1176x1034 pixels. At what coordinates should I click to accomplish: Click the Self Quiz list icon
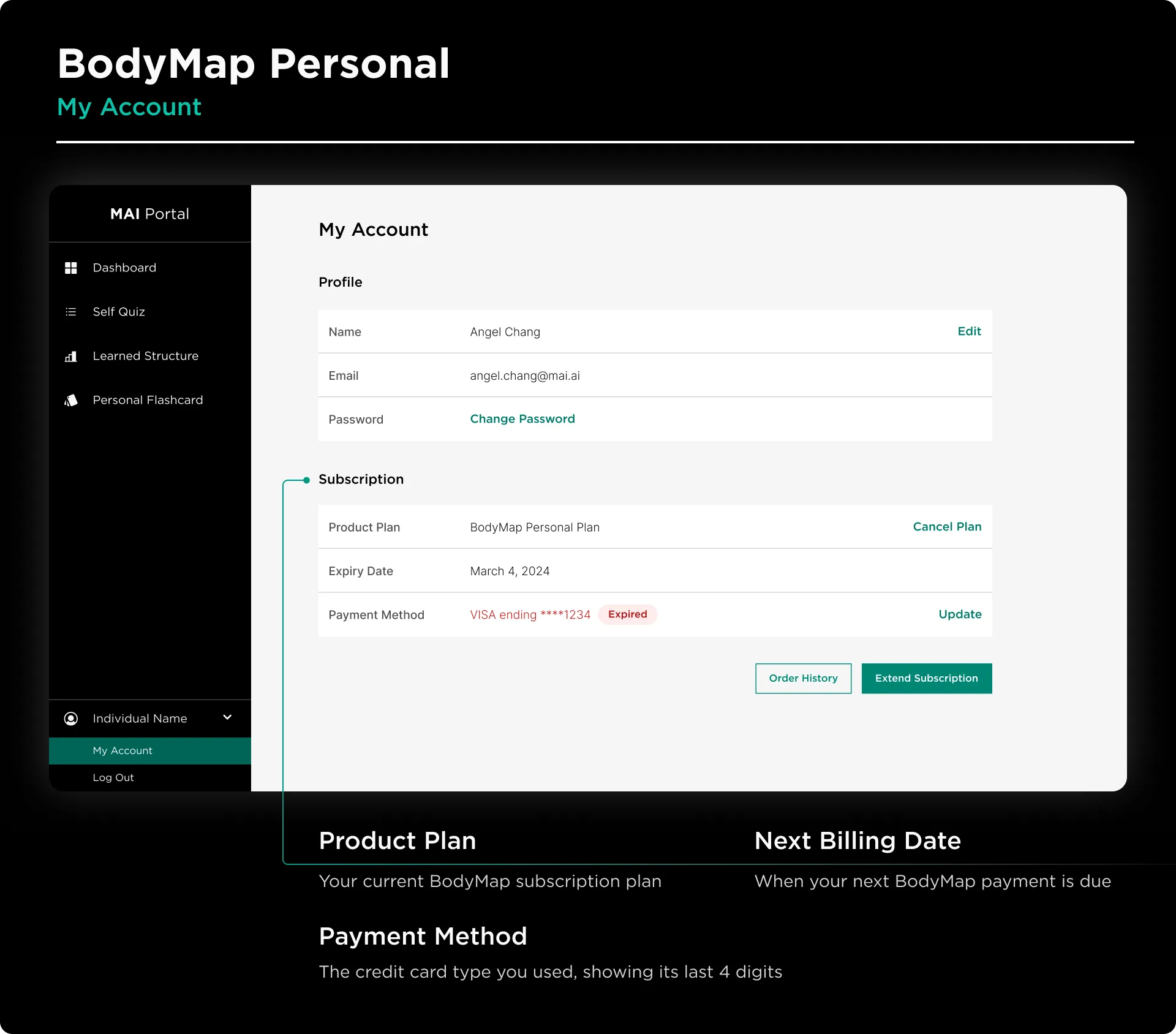pos(71,312)
